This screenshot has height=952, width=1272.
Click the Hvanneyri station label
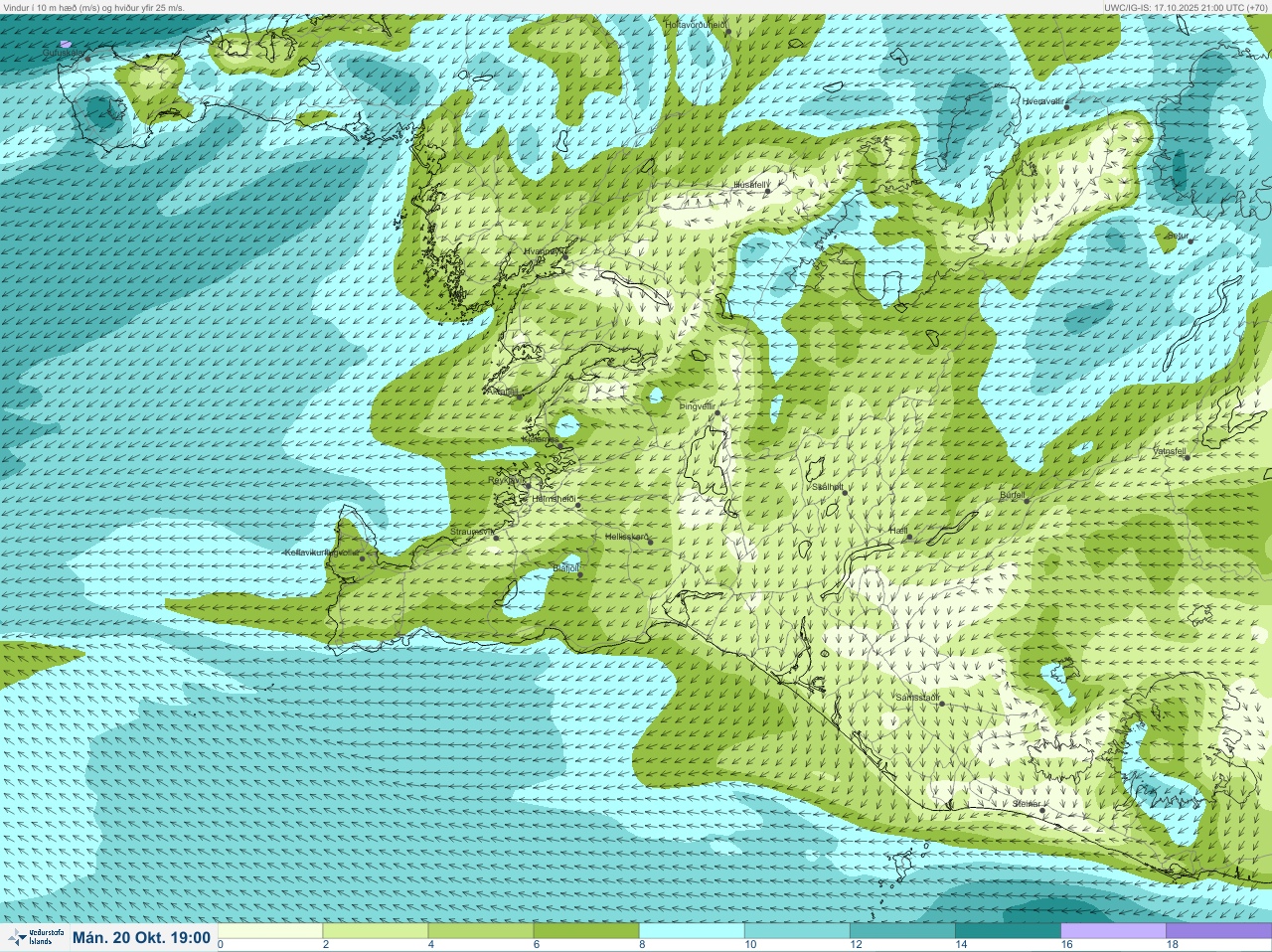(544, 251)
